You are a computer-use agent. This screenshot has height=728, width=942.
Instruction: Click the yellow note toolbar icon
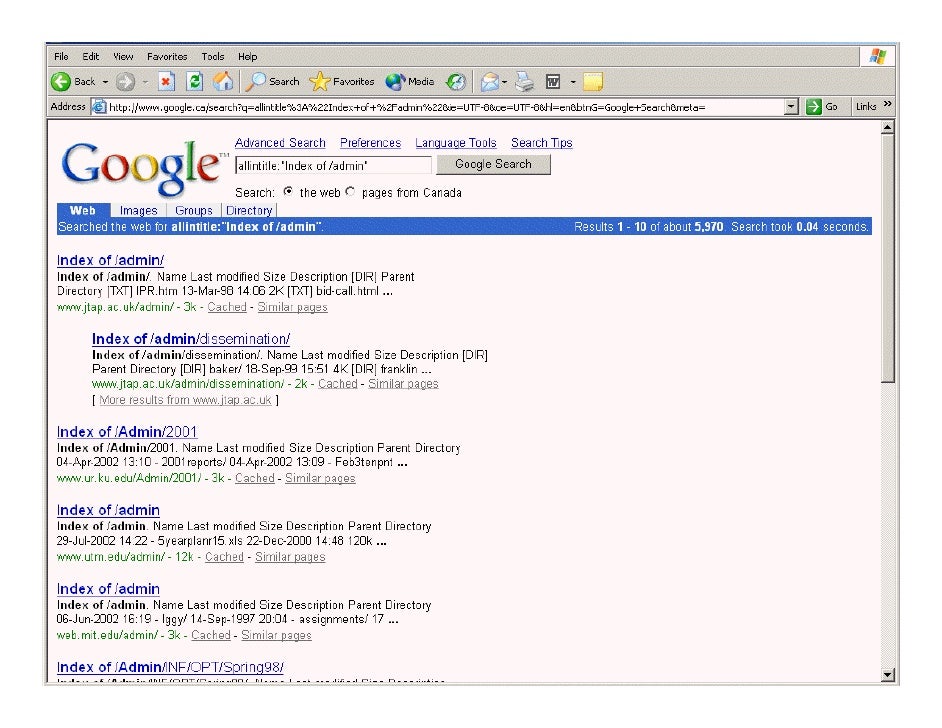point(593,82)
